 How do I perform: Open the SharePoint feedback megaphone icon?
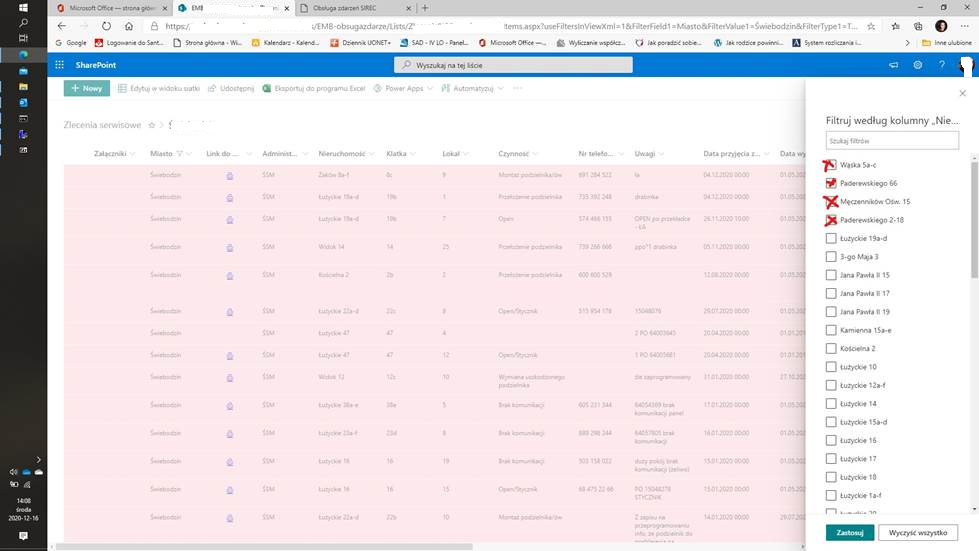pyautogui.click(x=893, y=65)
